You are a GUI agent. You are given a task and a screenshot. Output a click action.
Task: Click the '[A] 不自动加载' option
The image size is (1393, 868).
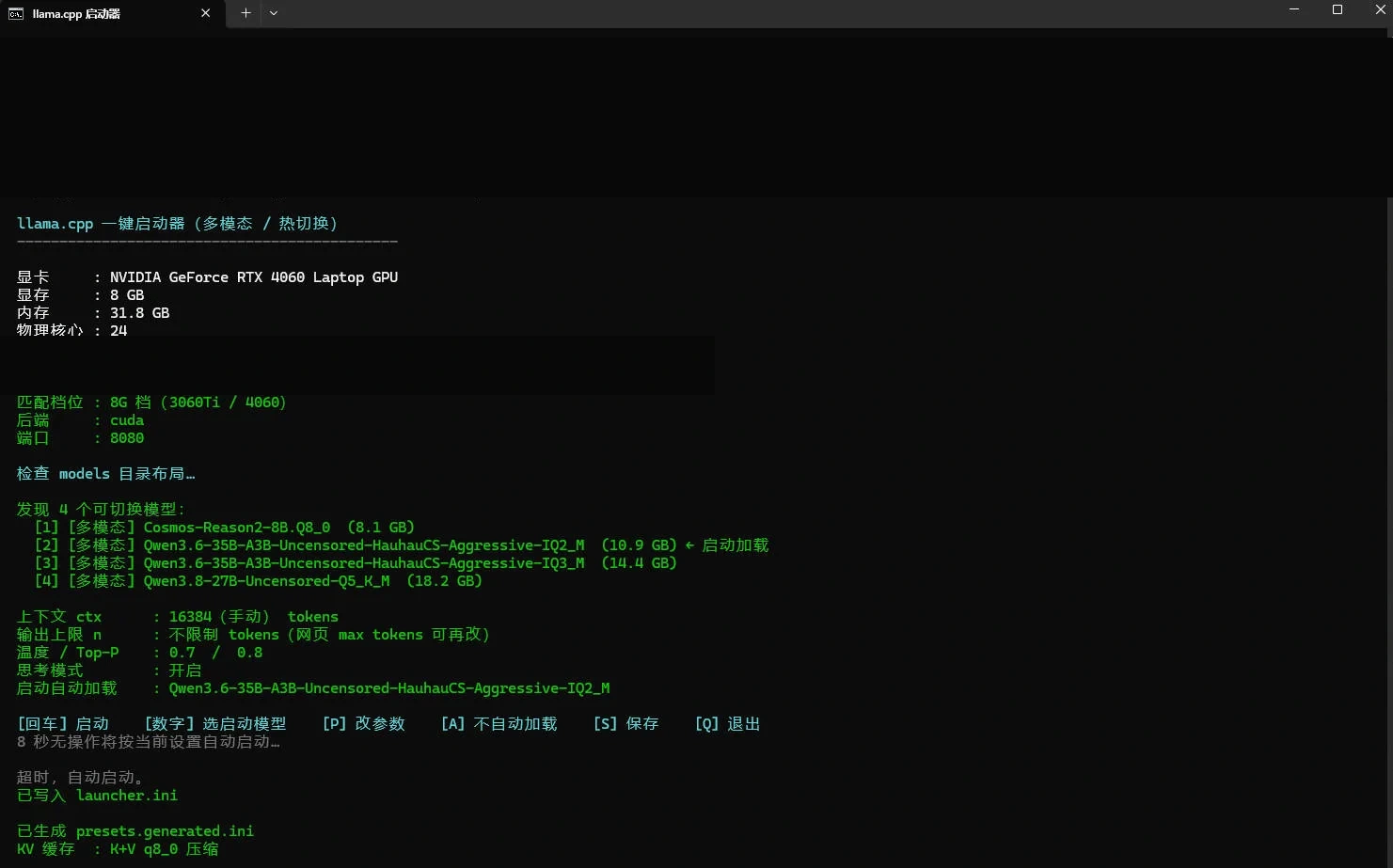[x=499, y=724]
